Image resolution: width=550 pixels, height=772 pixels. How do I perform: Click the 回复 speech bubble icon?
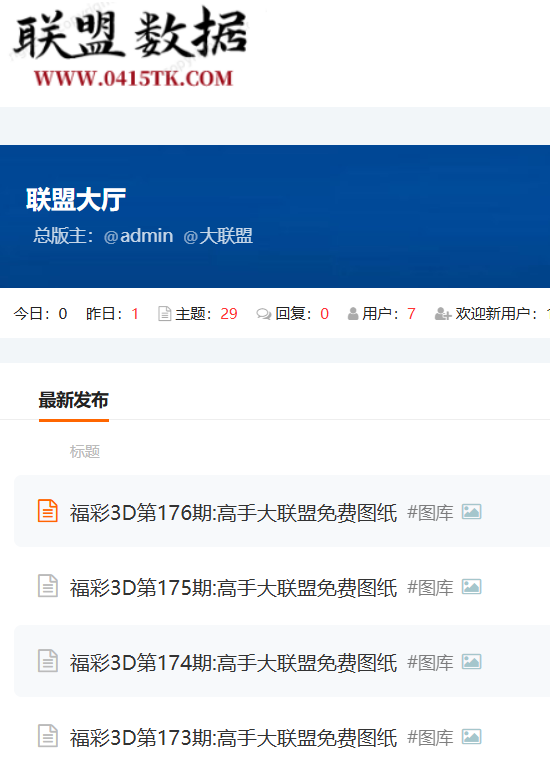click(264, 314)
